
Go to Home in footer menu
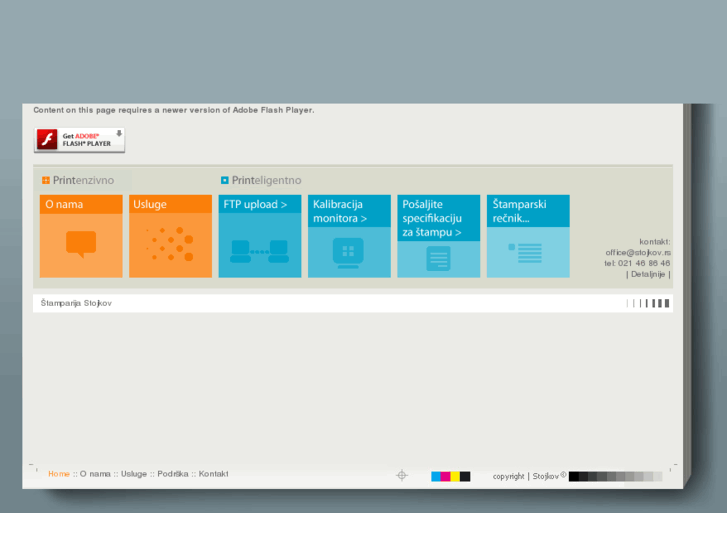[59, 474]
